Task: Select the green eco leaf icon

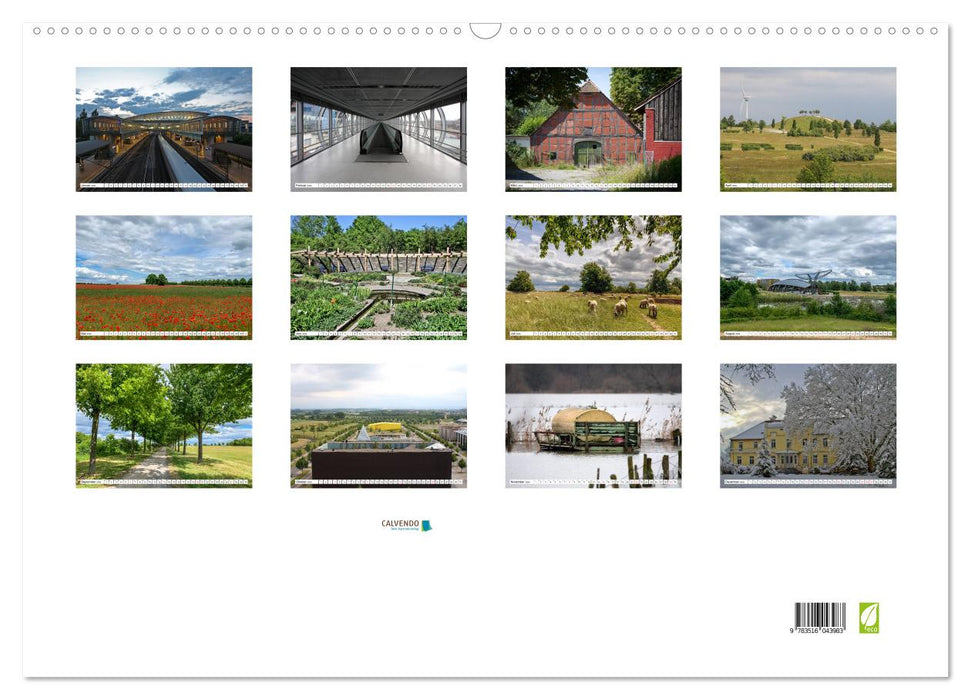Action: tap(869, 617)
